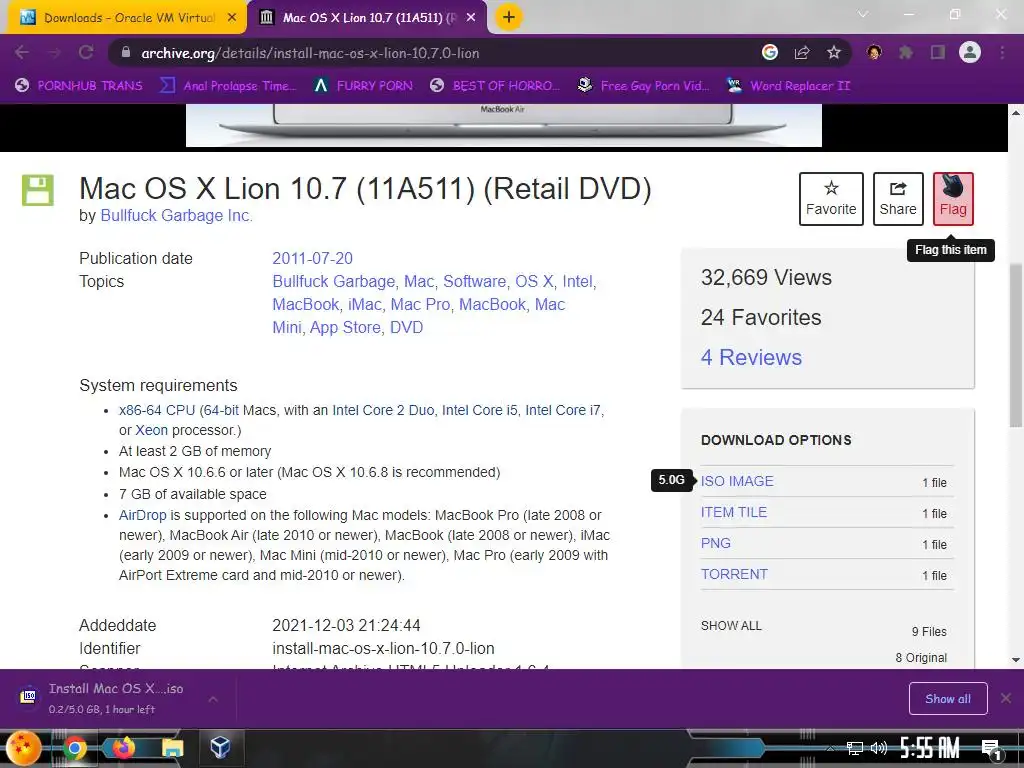Open the 4 Reviews link
1024x768 pixels.
[x=751, y=357]
